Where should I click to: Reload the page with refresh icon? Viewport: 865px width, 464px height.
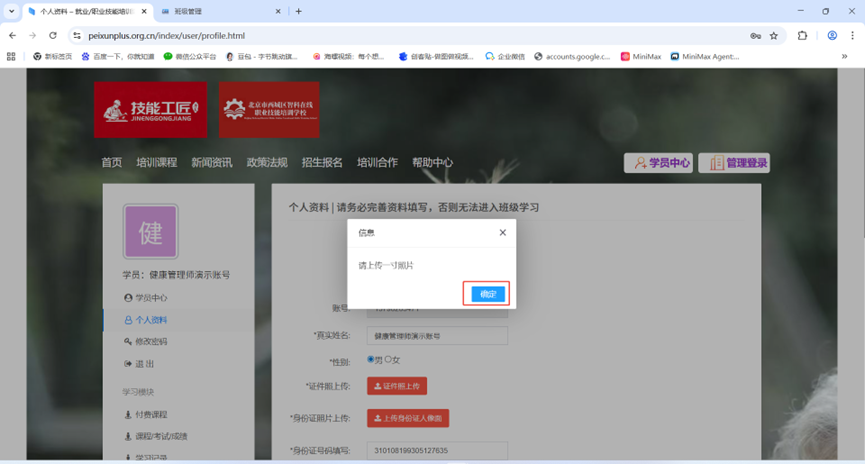coord(53,35)
